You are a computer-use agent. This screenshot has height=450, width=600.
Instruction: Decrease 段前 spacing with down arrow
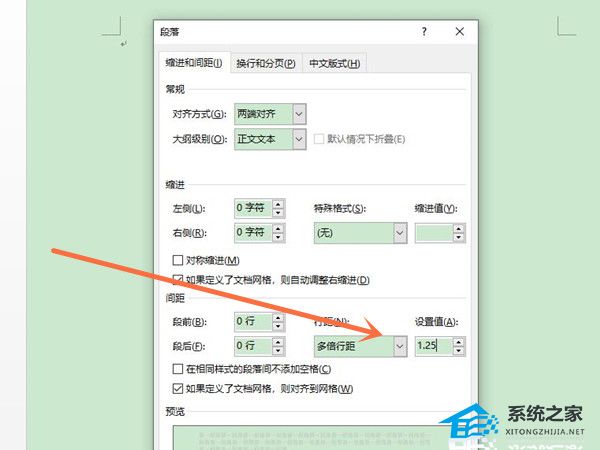tap(279, 326)
